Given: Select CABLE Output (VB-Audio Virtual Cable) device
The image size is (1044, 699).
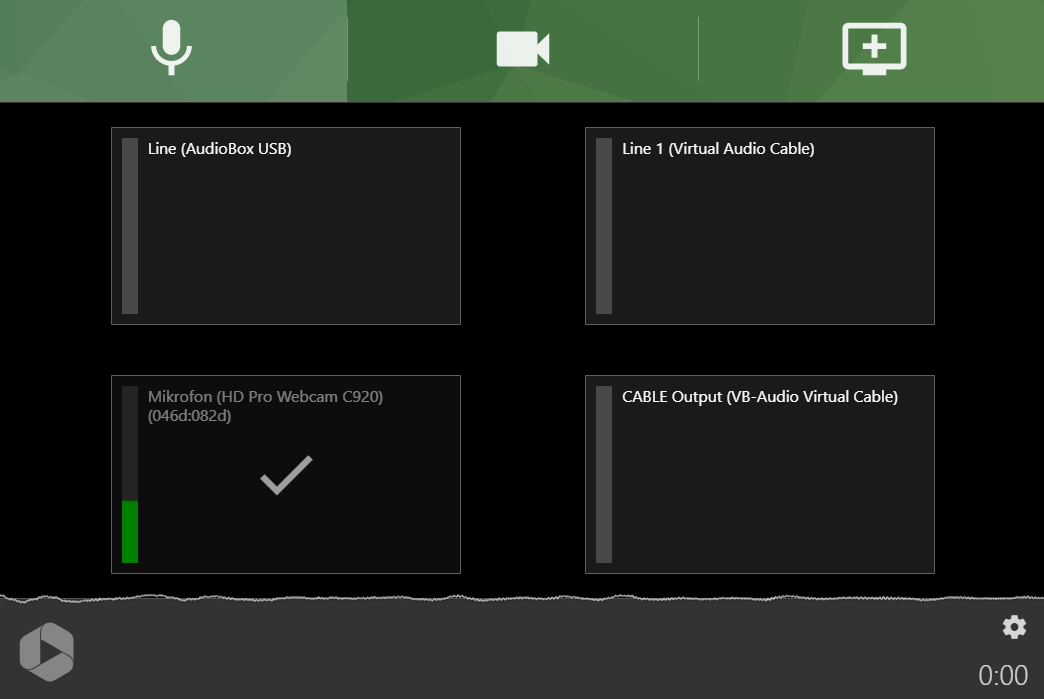Looking at the screenshot, I should pos(760,474).
